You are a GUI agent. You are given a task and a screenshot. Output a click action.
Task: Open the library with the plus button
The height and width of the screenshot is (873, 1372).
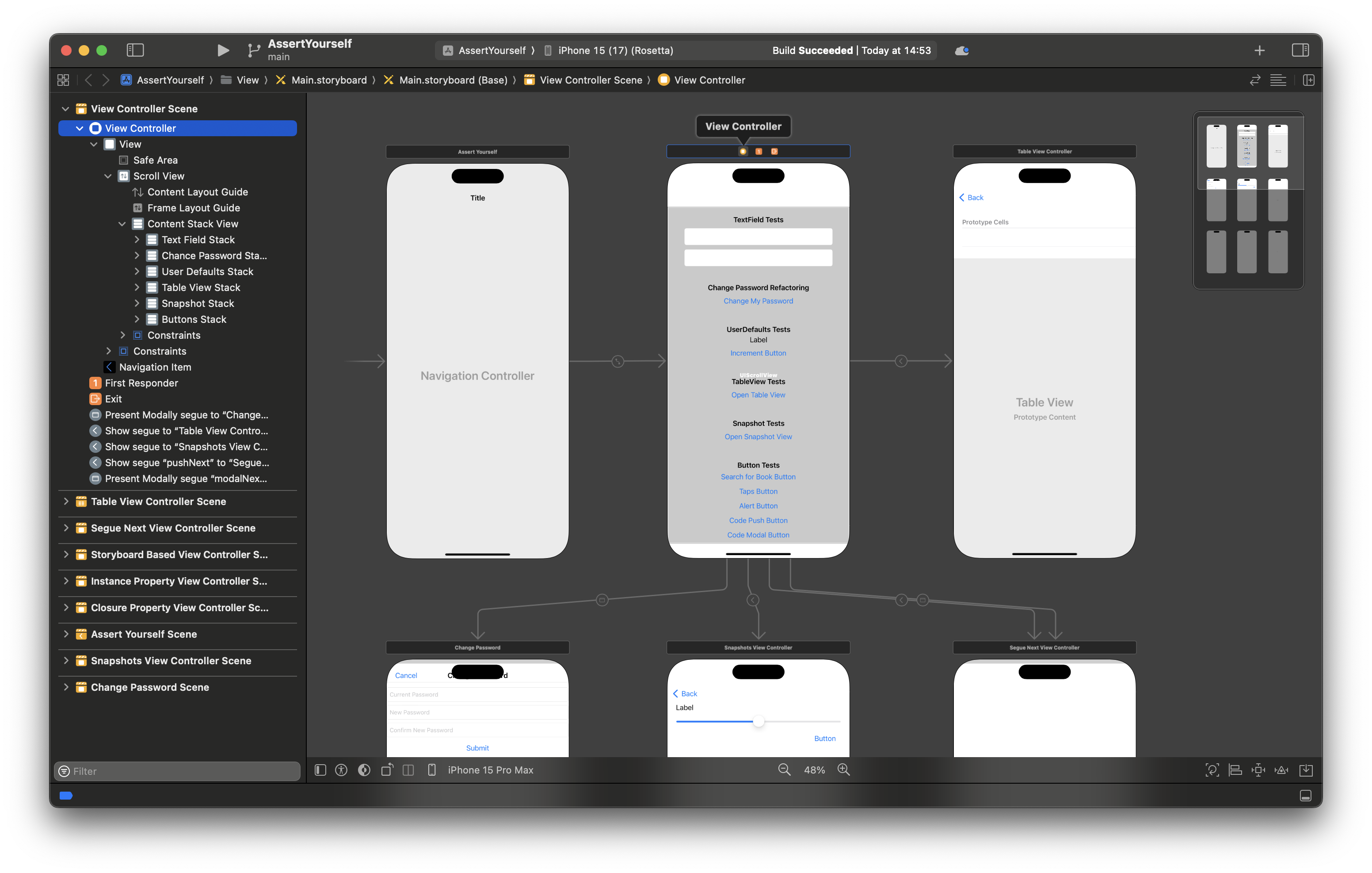coord(1259,50)
